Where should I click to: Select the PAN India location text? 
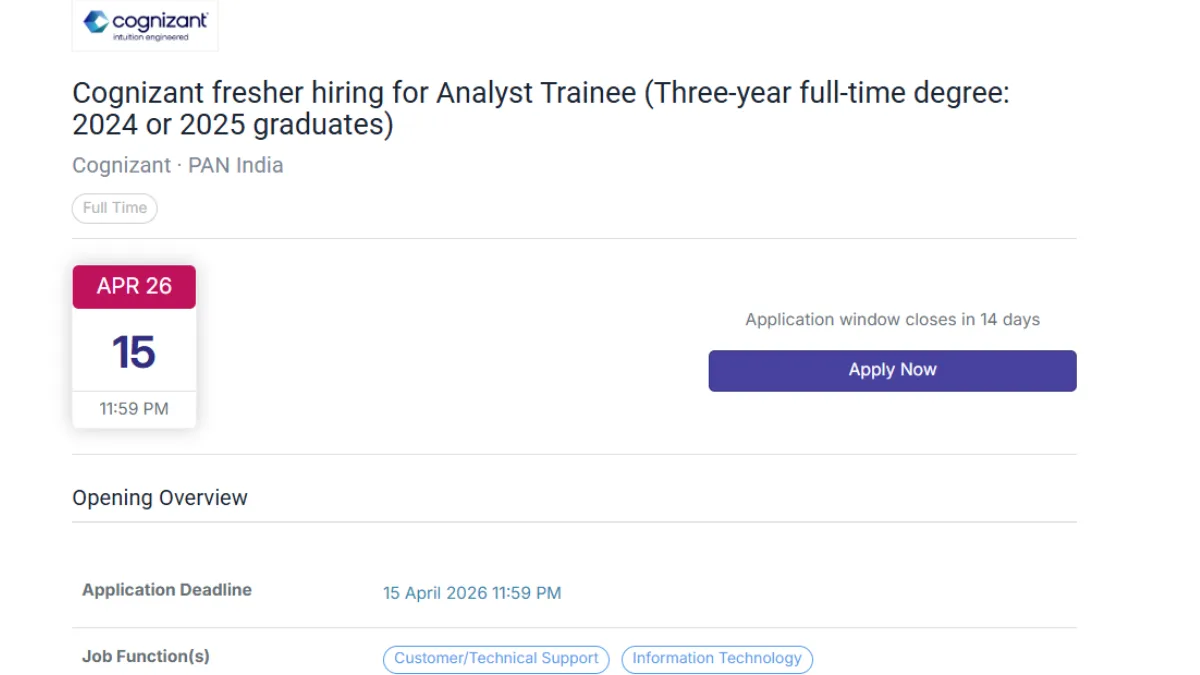[234, 165]
